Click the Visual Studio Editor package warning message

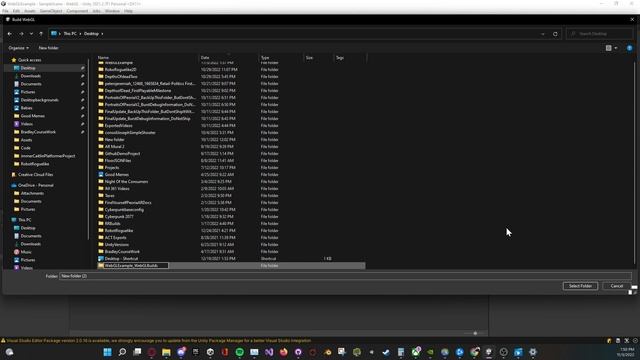(158, 341)
